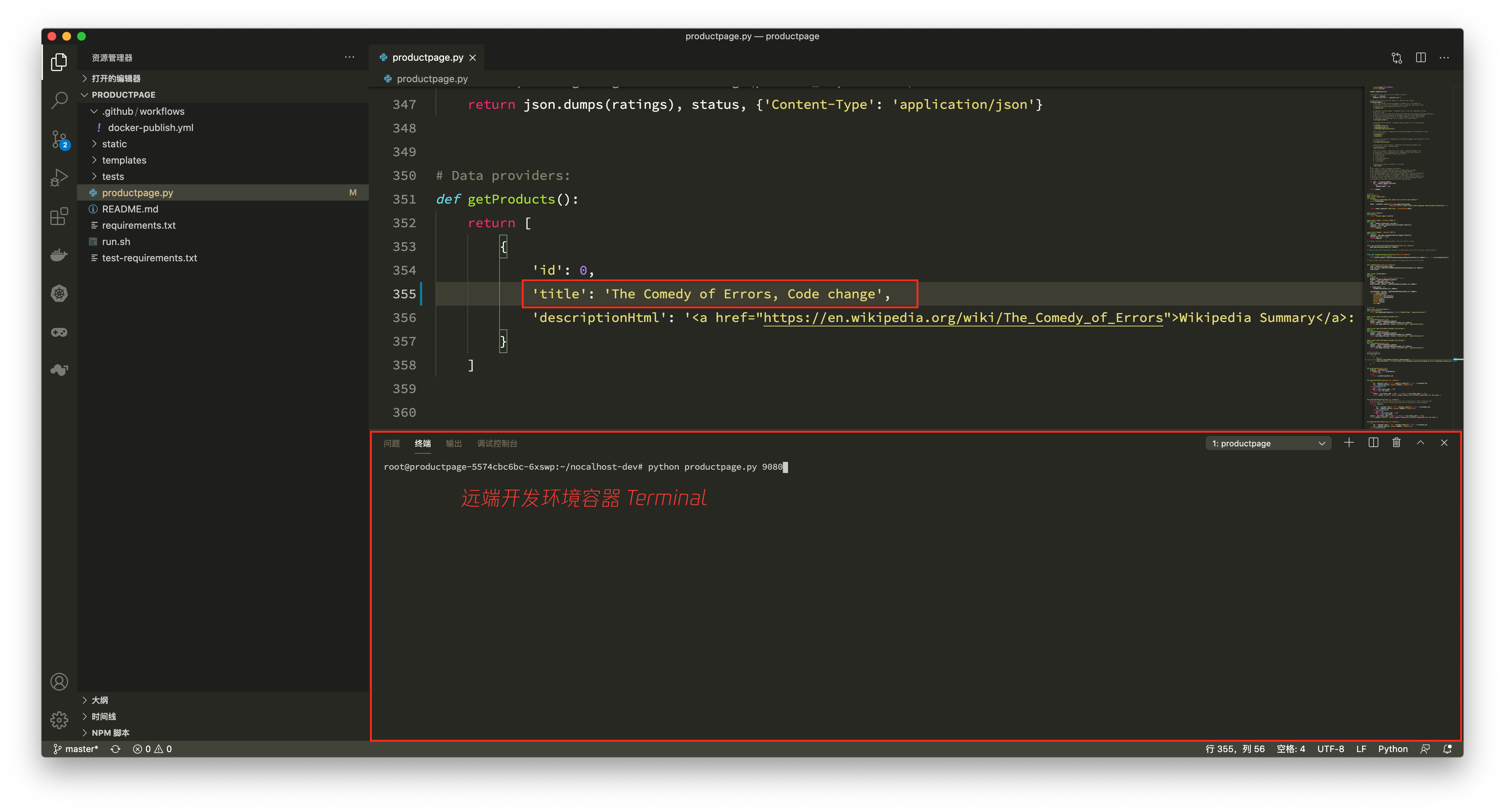Open the terminal selector dropdown '1: productpage'

pyautogui.click(x=1268, y=443)
